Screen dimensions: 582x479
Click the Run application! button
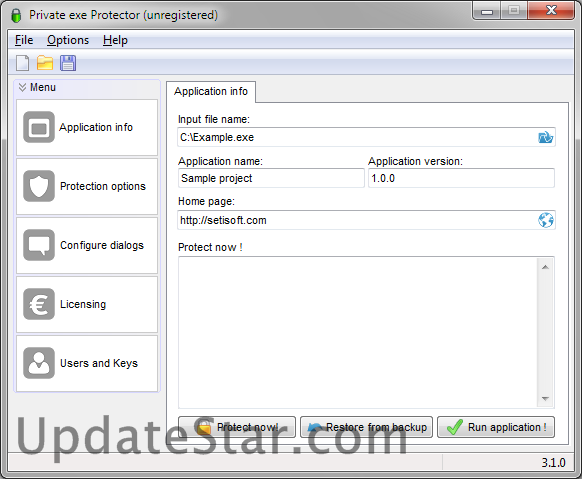click(496, 427)
